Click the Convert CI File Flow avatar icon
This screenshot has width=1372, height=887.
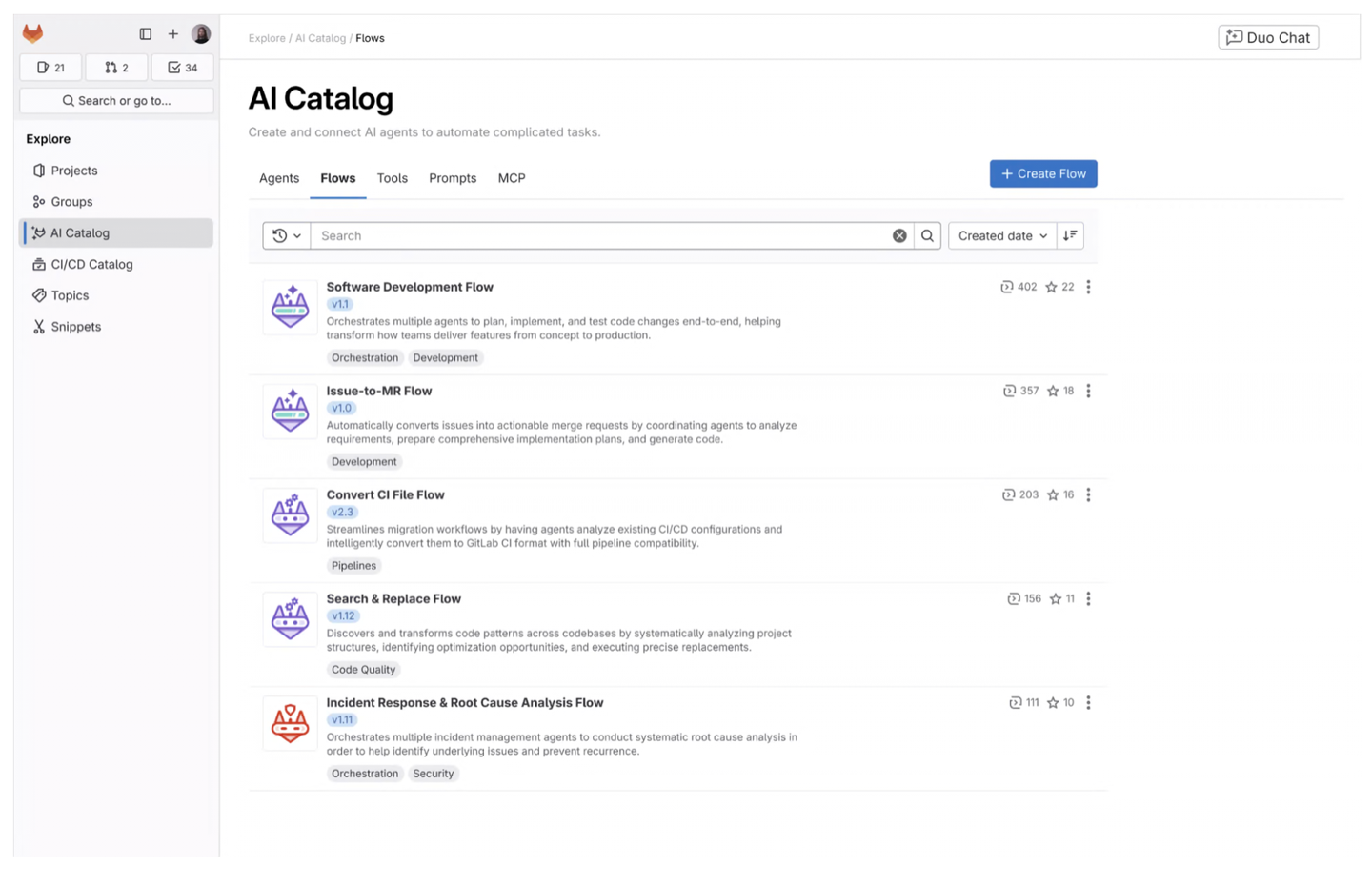(291, 515)
